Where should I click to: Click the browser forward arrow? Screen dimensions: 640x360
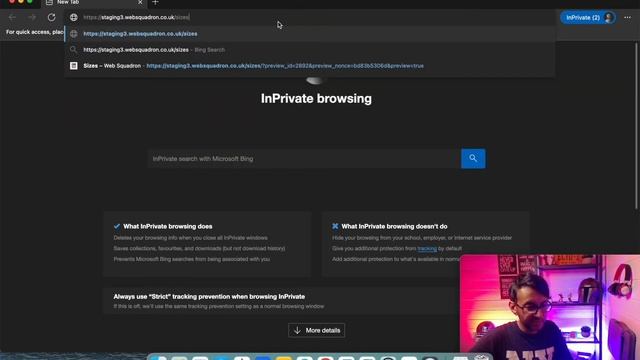[32, 17]
